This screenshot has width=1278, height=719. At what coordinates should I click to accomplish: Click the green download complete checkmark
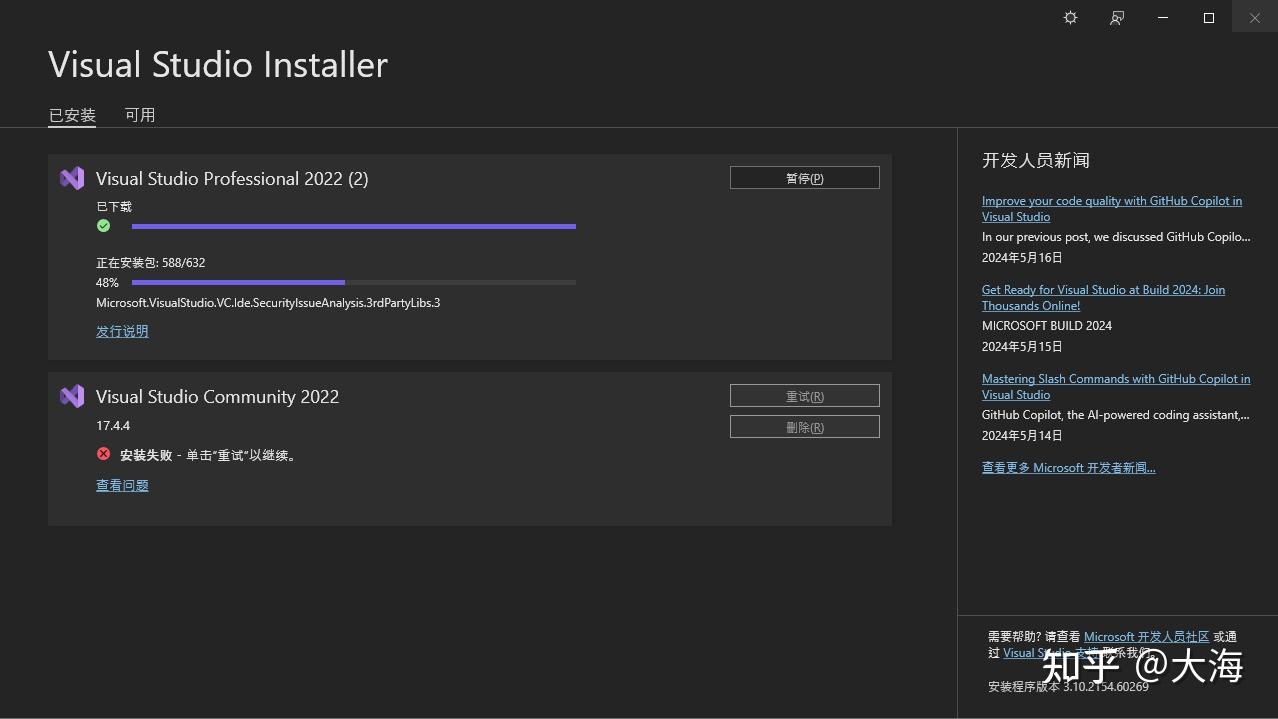[103, 226]
